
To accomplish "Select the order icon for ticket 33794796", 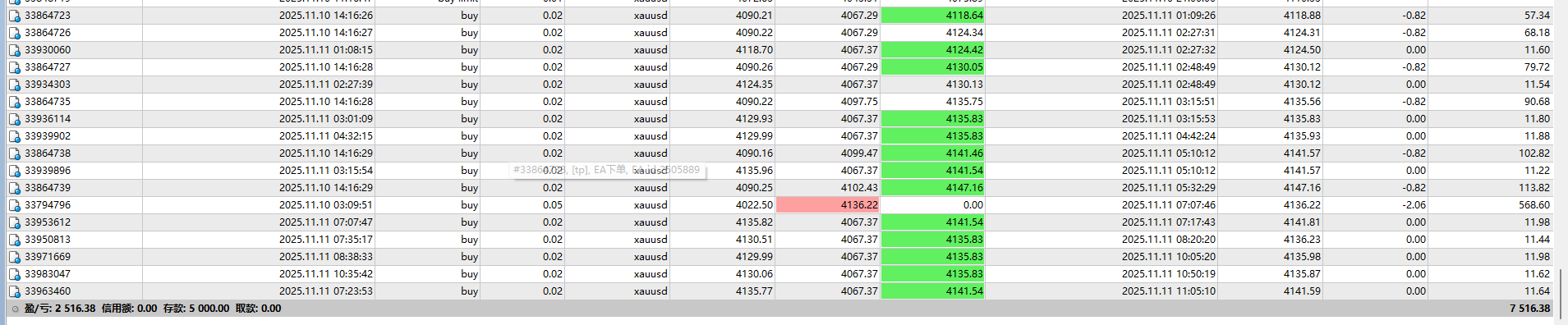I will coord(14,205).
